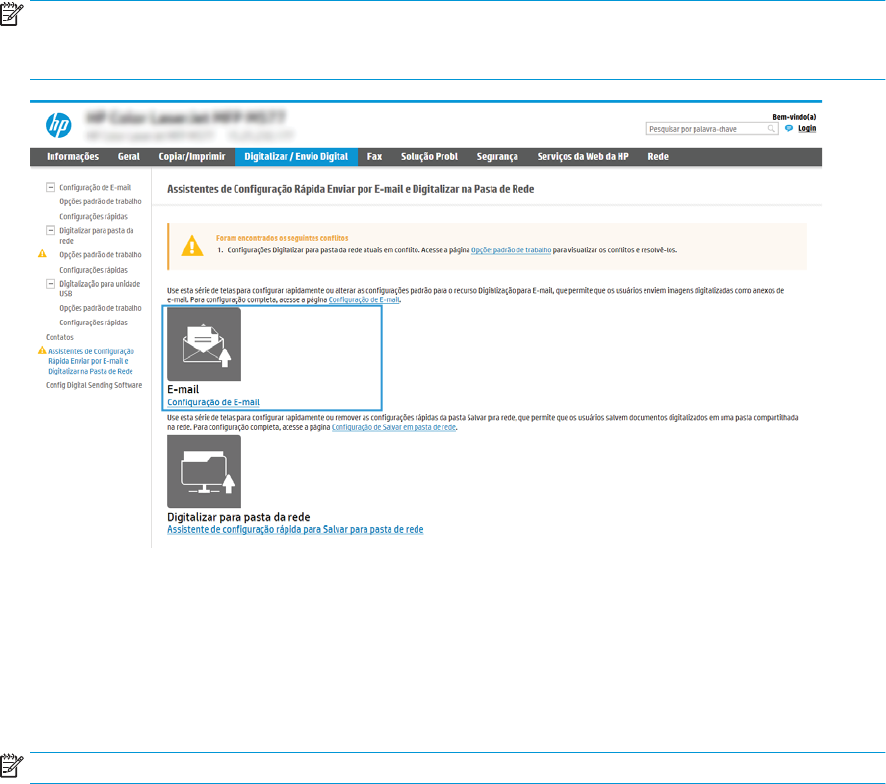This screenshot has width=886, height=784.
Task: Open Config Digital Sending Software item
Action: tap(94, 385)
